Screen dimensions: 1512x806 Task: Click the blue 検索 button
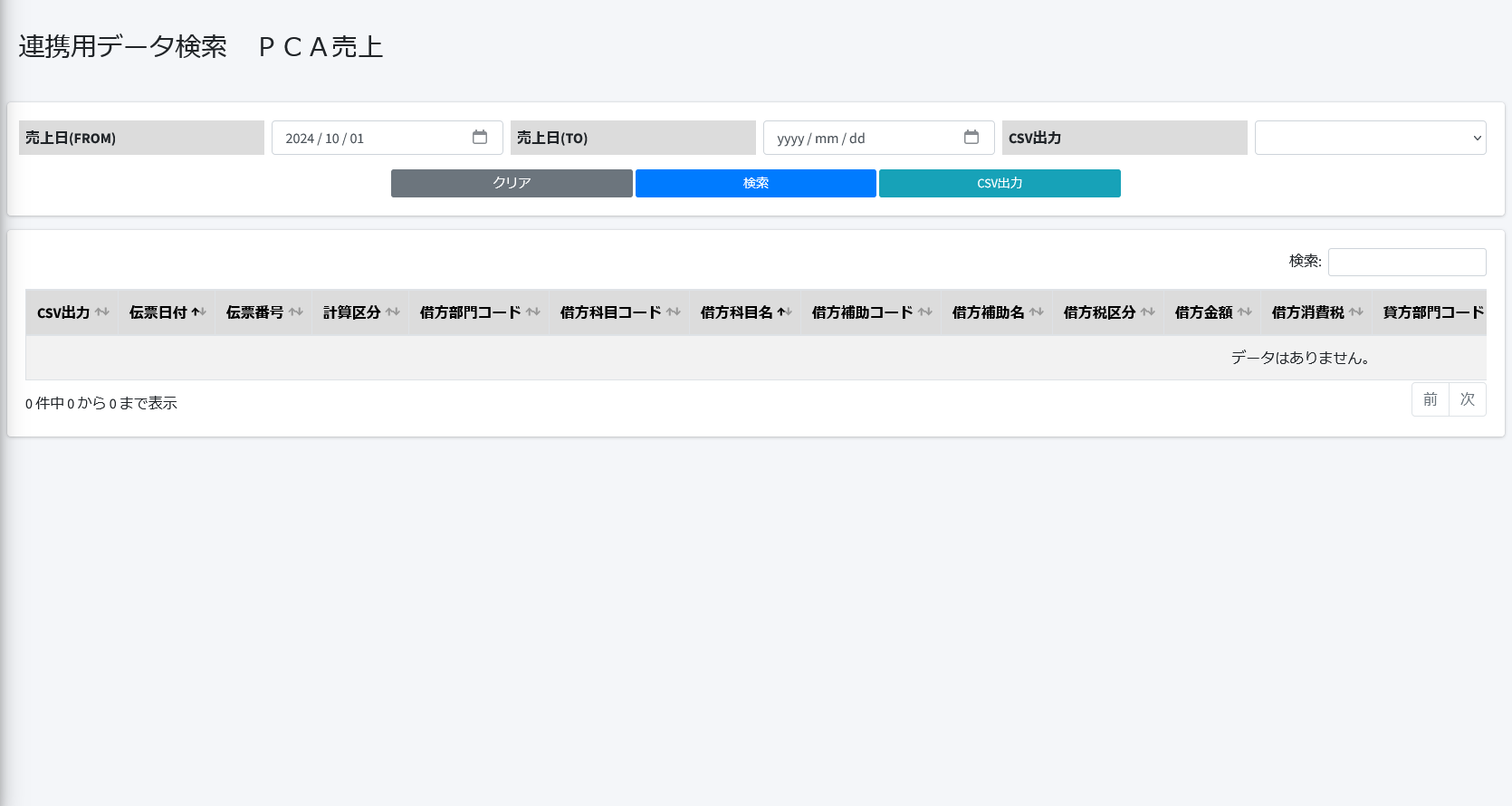[755, 183]
